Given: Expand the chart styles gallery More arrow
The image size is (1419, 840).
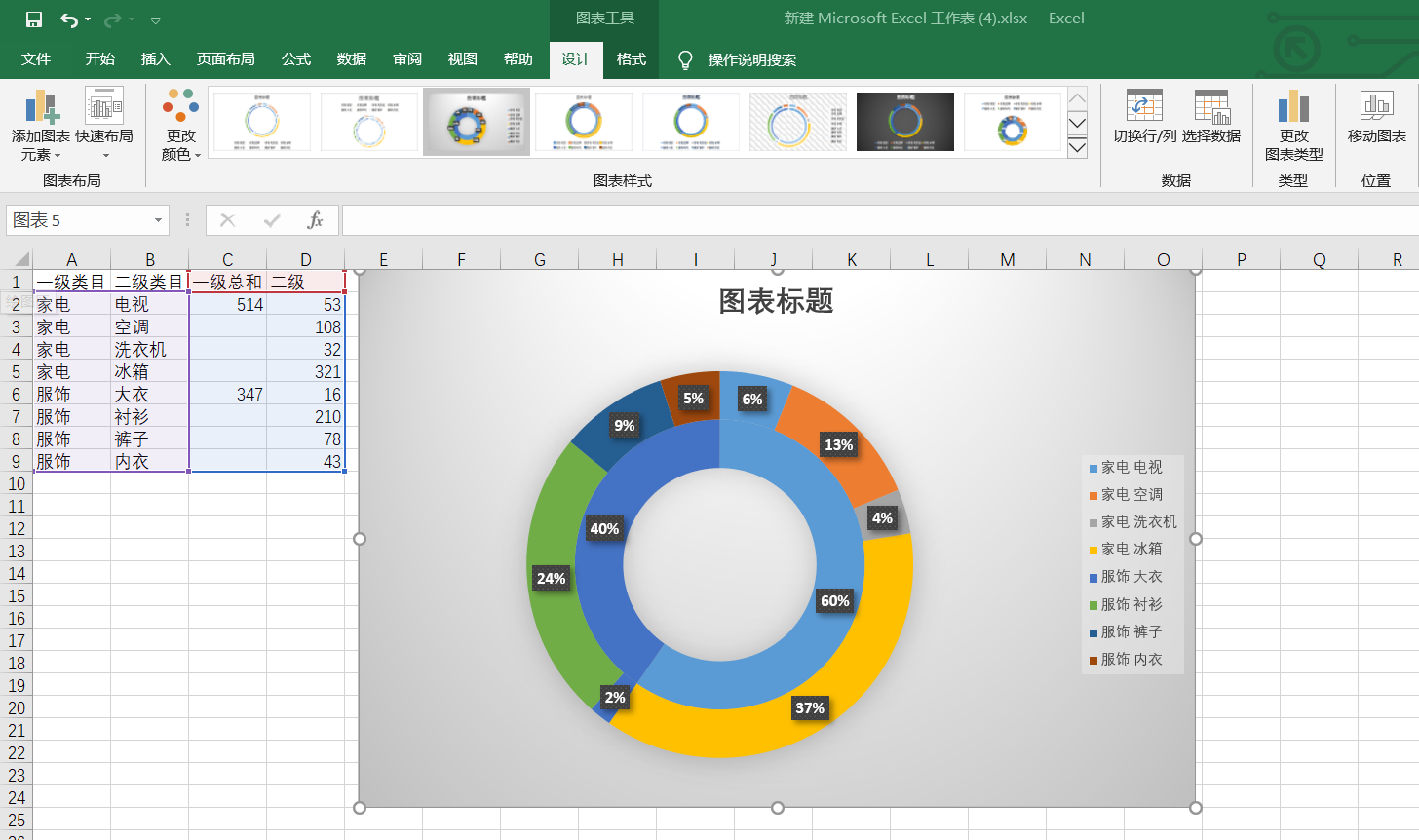Looking at the screenshot, I should [x=1077, y=147].
